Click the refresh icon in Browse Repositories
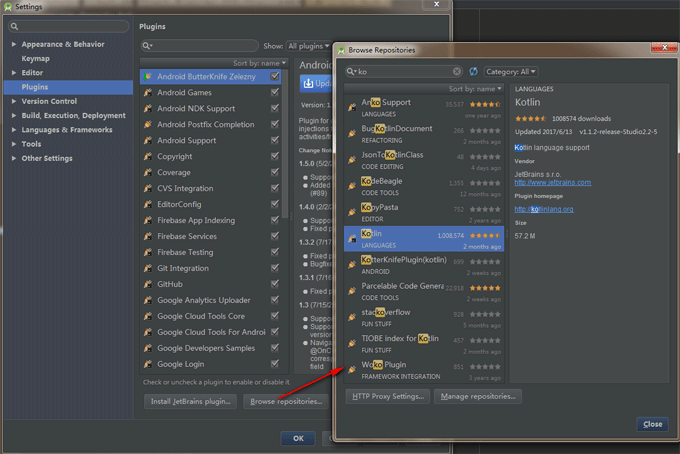 pos(473,72)
